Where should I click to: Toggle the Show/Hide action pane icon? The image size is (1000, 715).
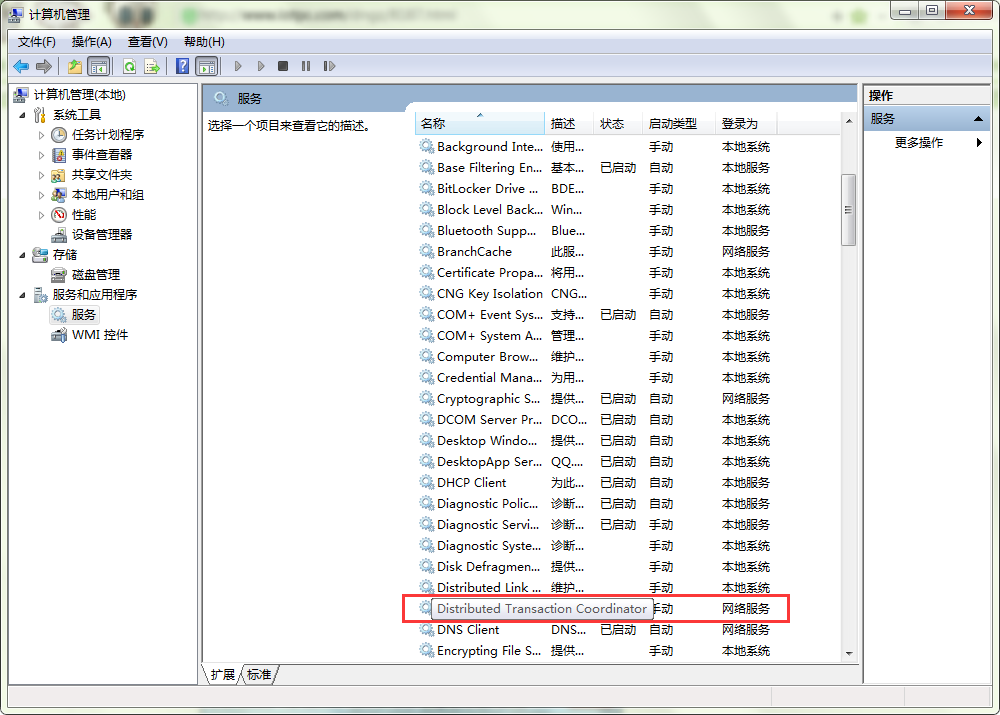[x=206, y=66]
